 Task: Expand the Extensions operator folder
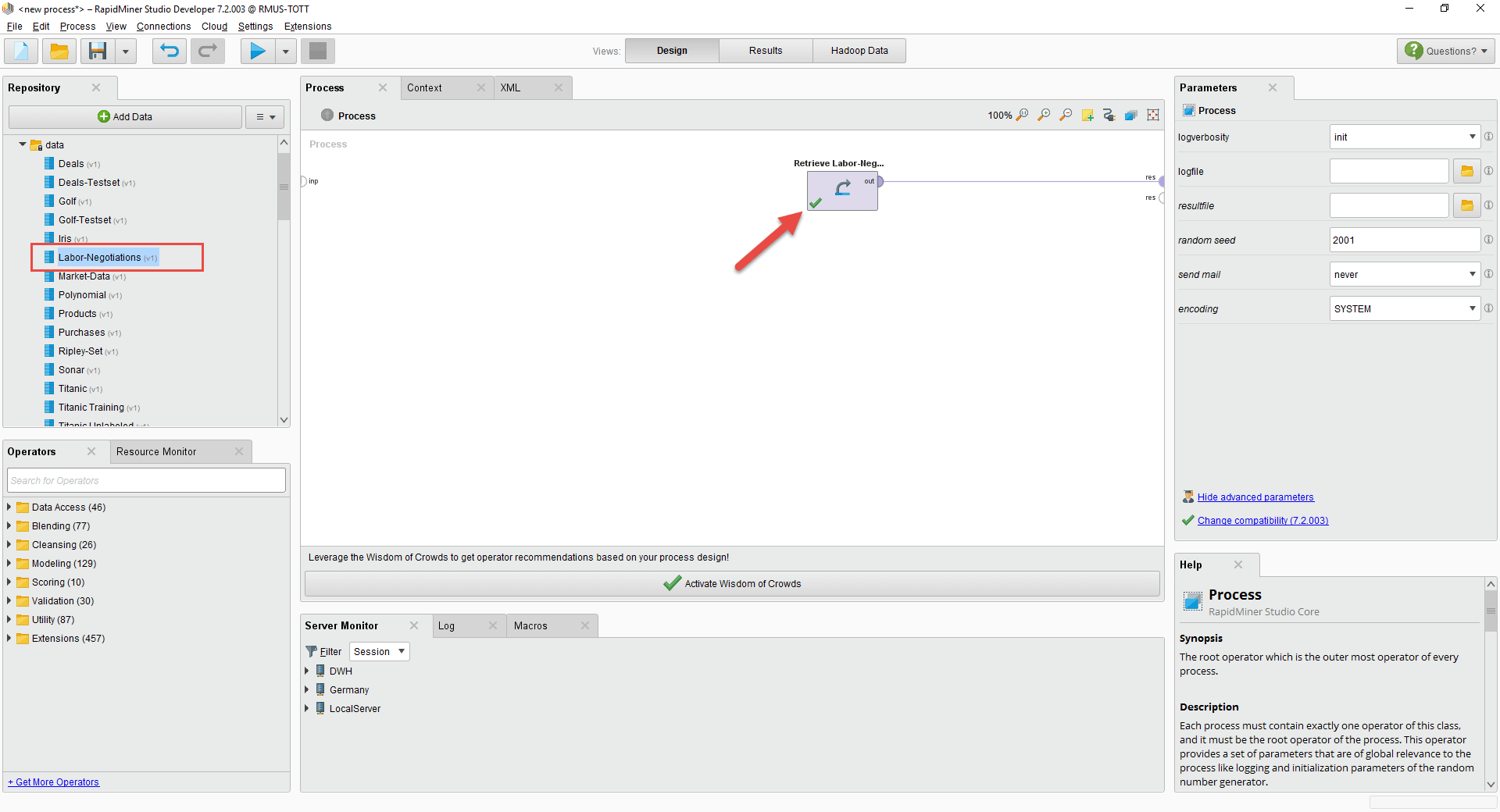point(9,638)
